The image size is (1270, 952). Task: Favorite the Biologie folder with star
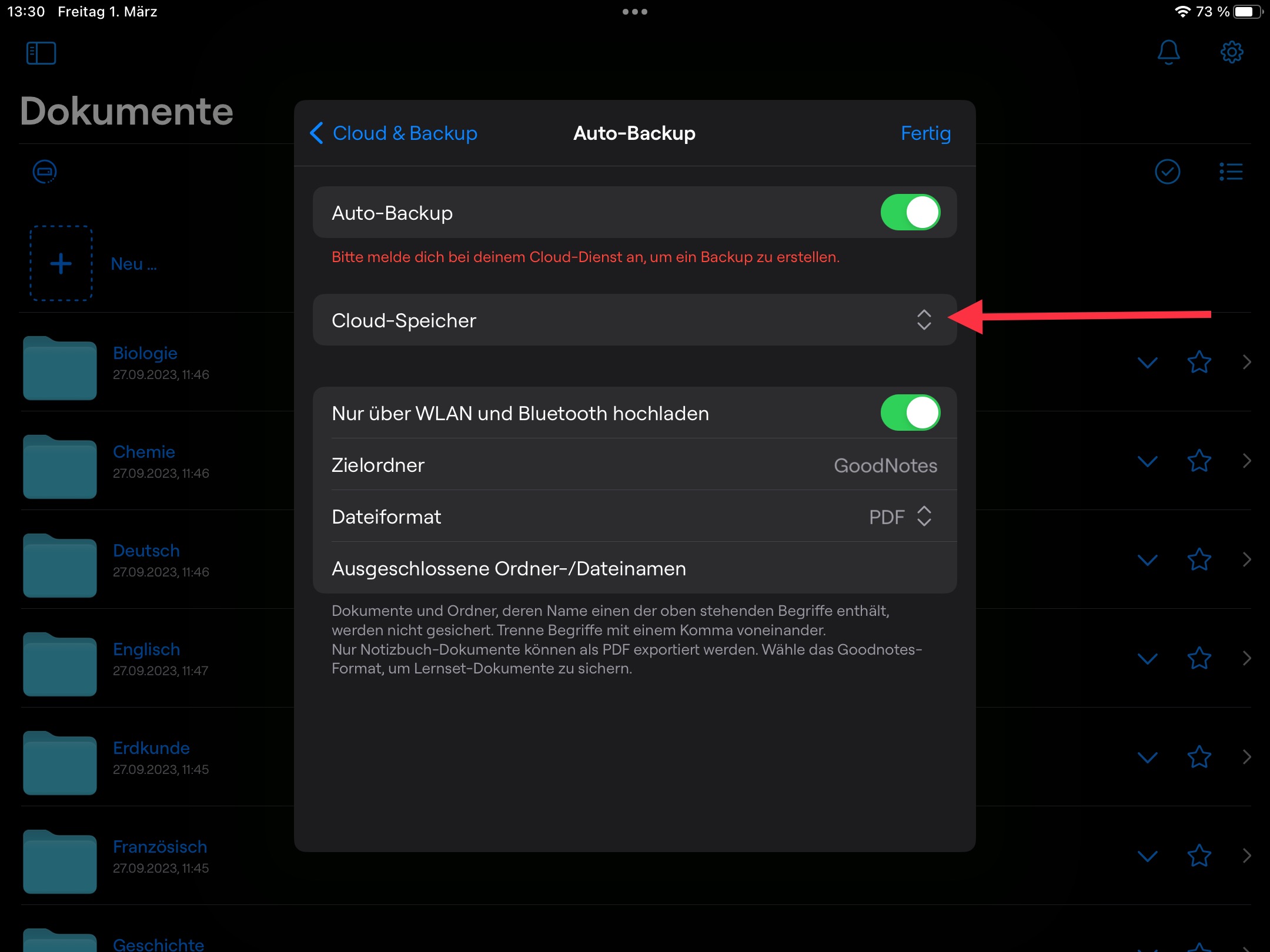1199,362
